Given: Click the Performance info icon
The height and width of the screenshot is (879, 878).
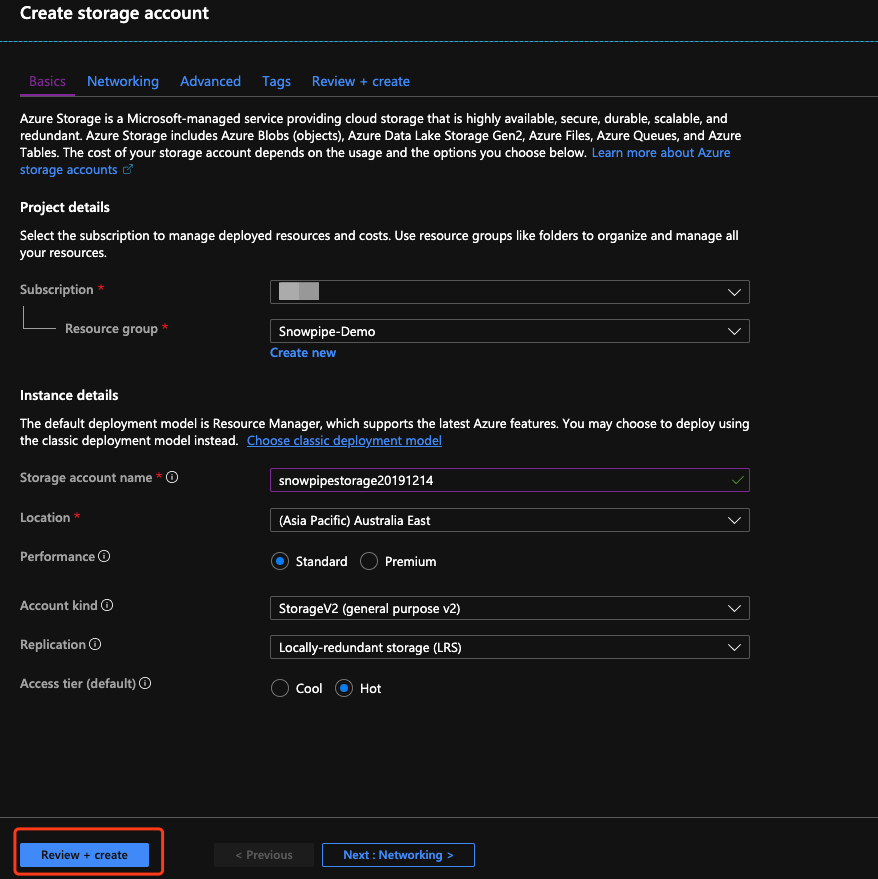Looking at the screenshot, I should click(104, 556).
